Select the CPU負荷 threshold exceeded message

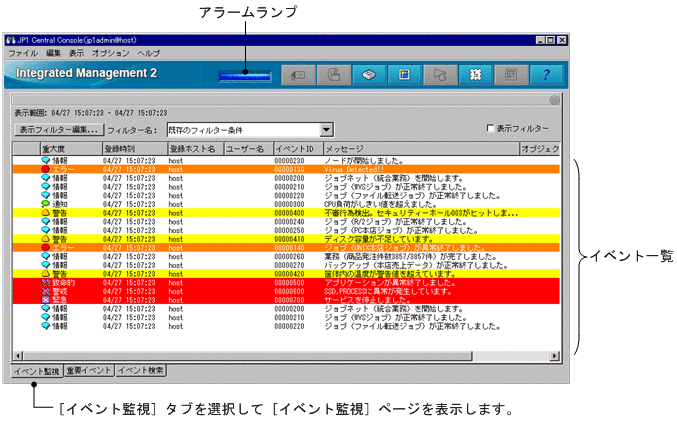point(380,204)
